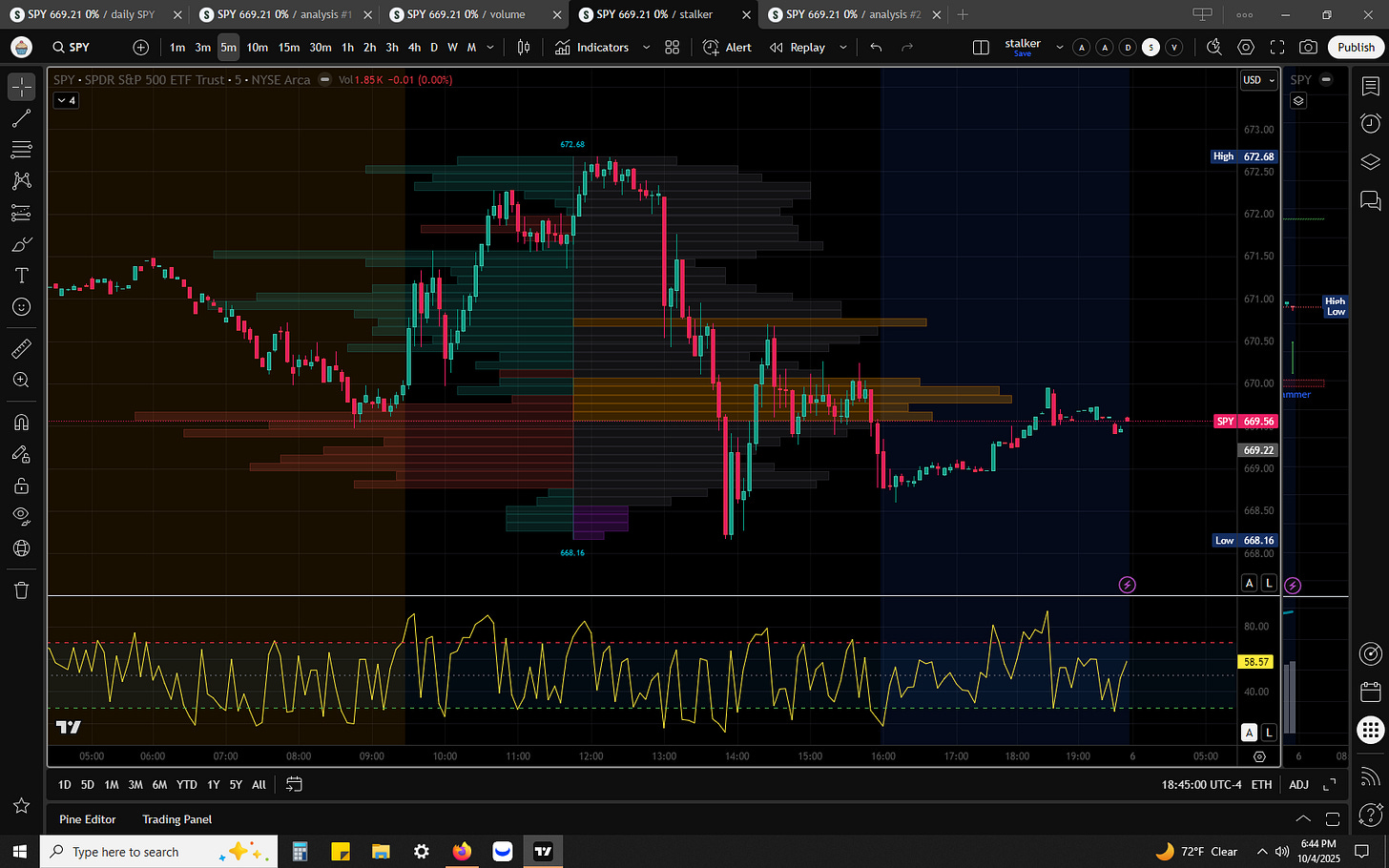Toggle ETH extended hours session
Screen dimensions: 1389x868
tap(1261, 784)
